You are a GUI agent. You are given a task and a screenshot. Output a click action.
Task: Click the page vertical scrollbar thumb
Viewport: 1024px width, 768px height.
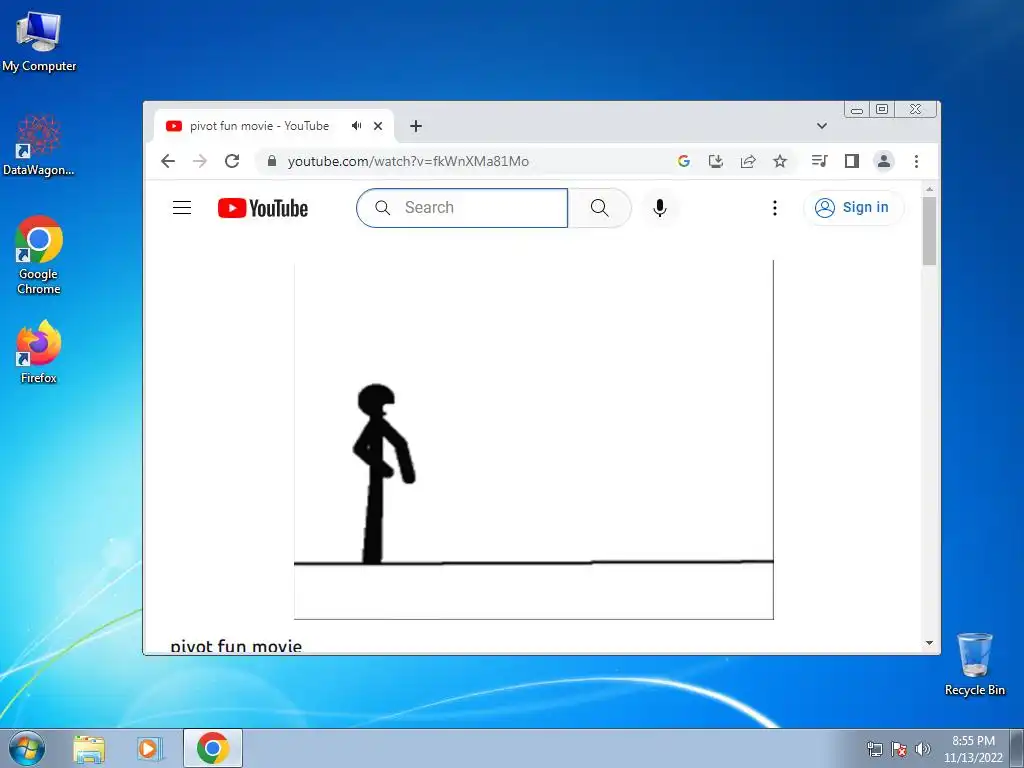929,231
